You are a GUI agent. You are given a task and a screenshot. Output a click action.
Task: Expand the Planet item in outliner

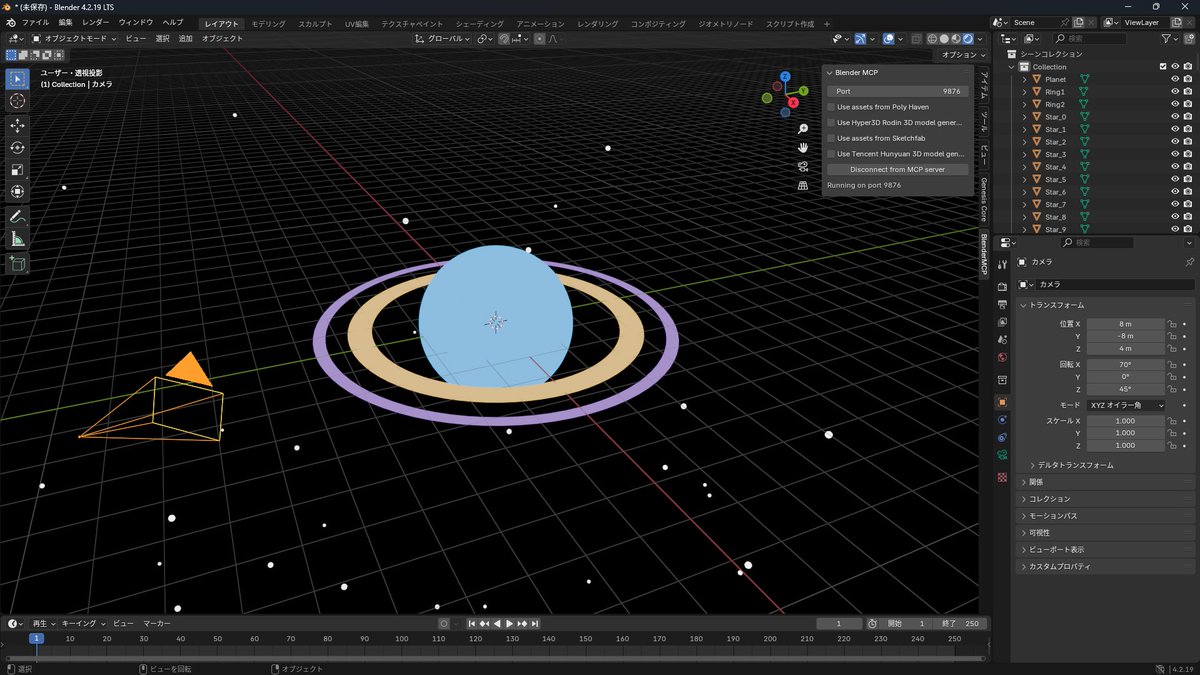(1025, 79)
